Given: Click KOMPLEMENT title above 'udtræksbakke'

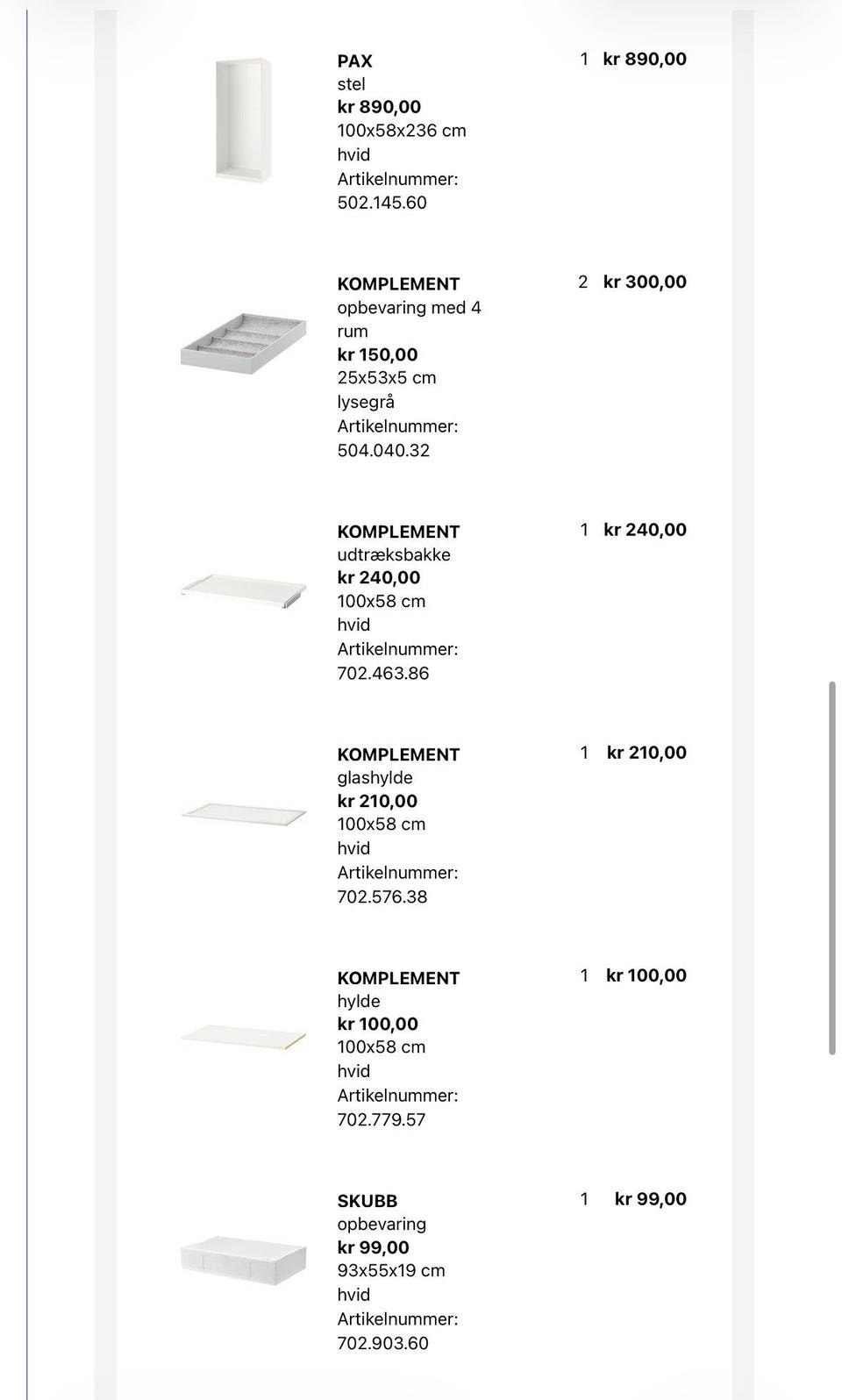Looking at the screenshot, I should point(398,532).
